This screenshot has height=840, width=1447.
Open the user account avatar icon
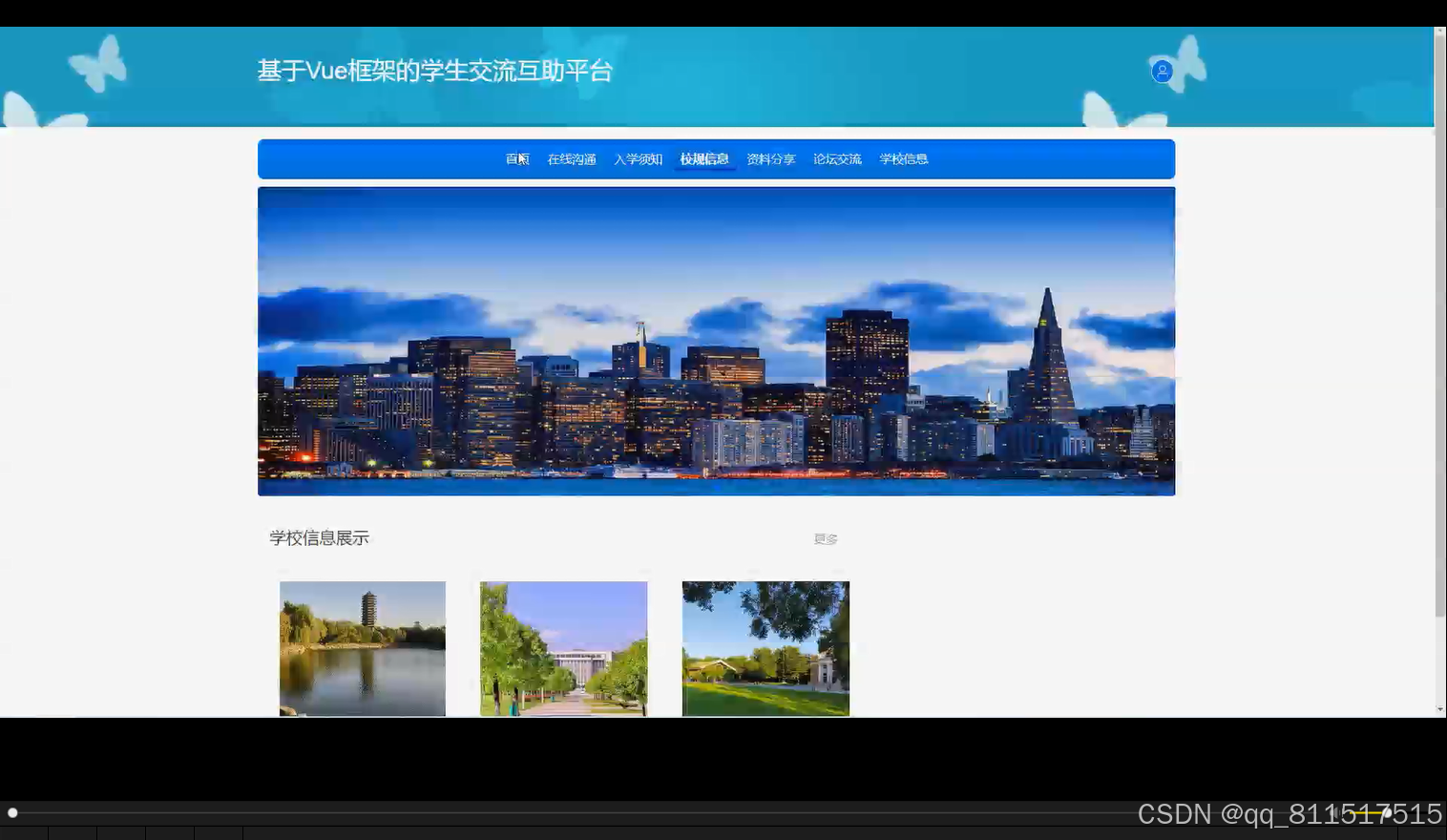pos(1162,71)
